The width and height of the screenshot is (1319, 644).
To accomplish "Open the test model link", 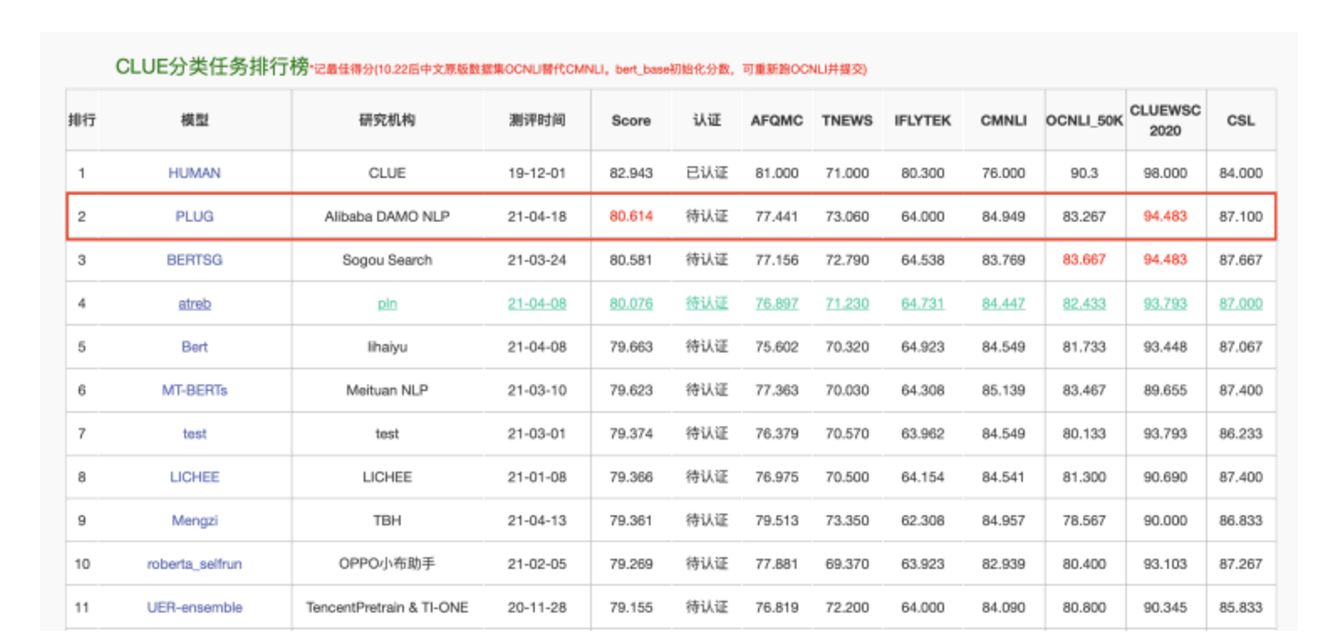I will (194, 434).
